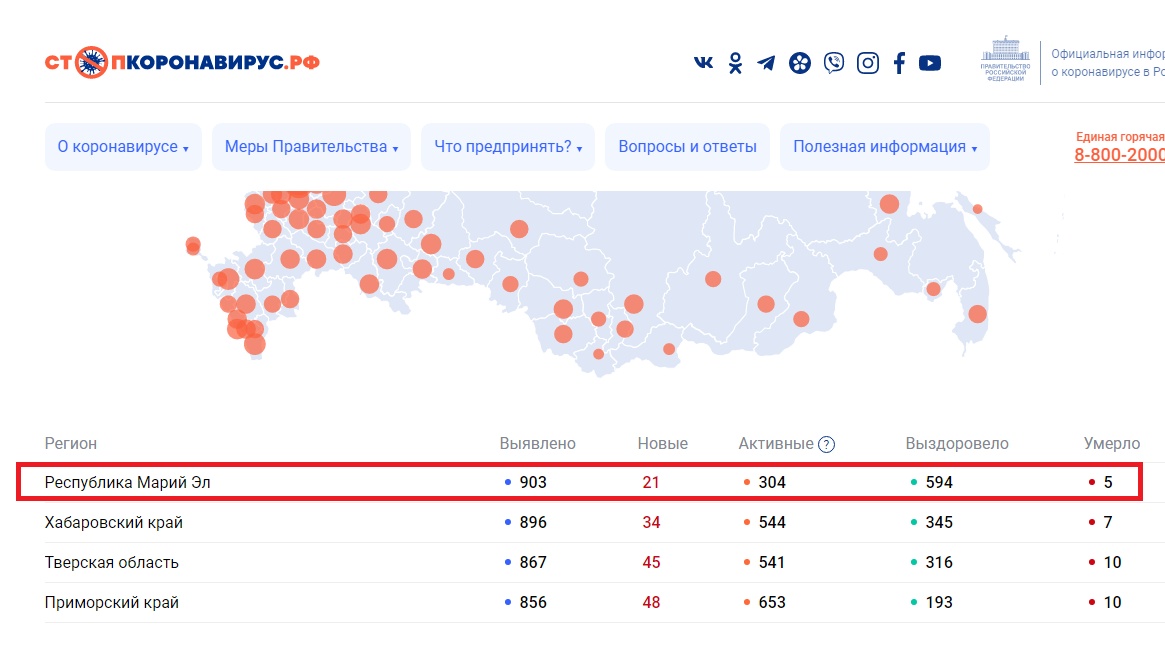Open the Telegram channel icon
The height and width of the screenshot is (658, 1165).
click(x=766, y=63)
